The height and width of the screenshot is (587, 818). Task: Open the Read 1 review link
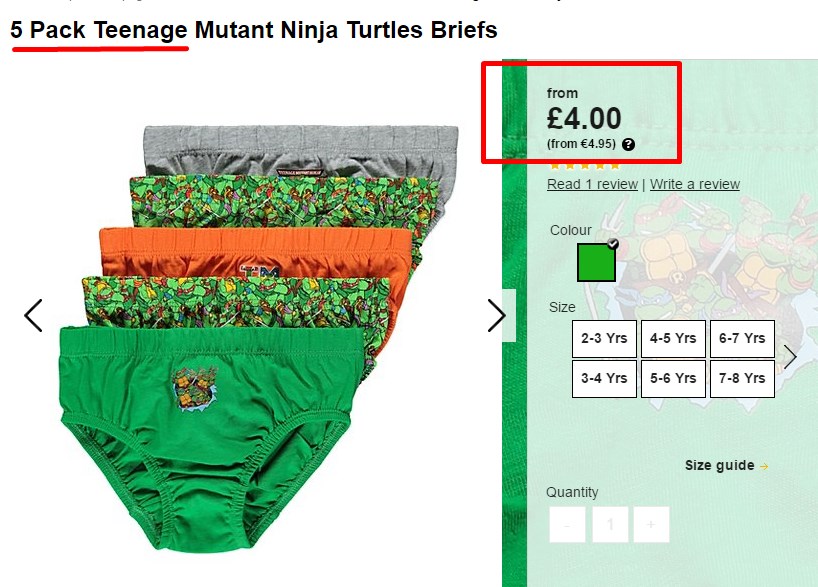pos(592,184)
